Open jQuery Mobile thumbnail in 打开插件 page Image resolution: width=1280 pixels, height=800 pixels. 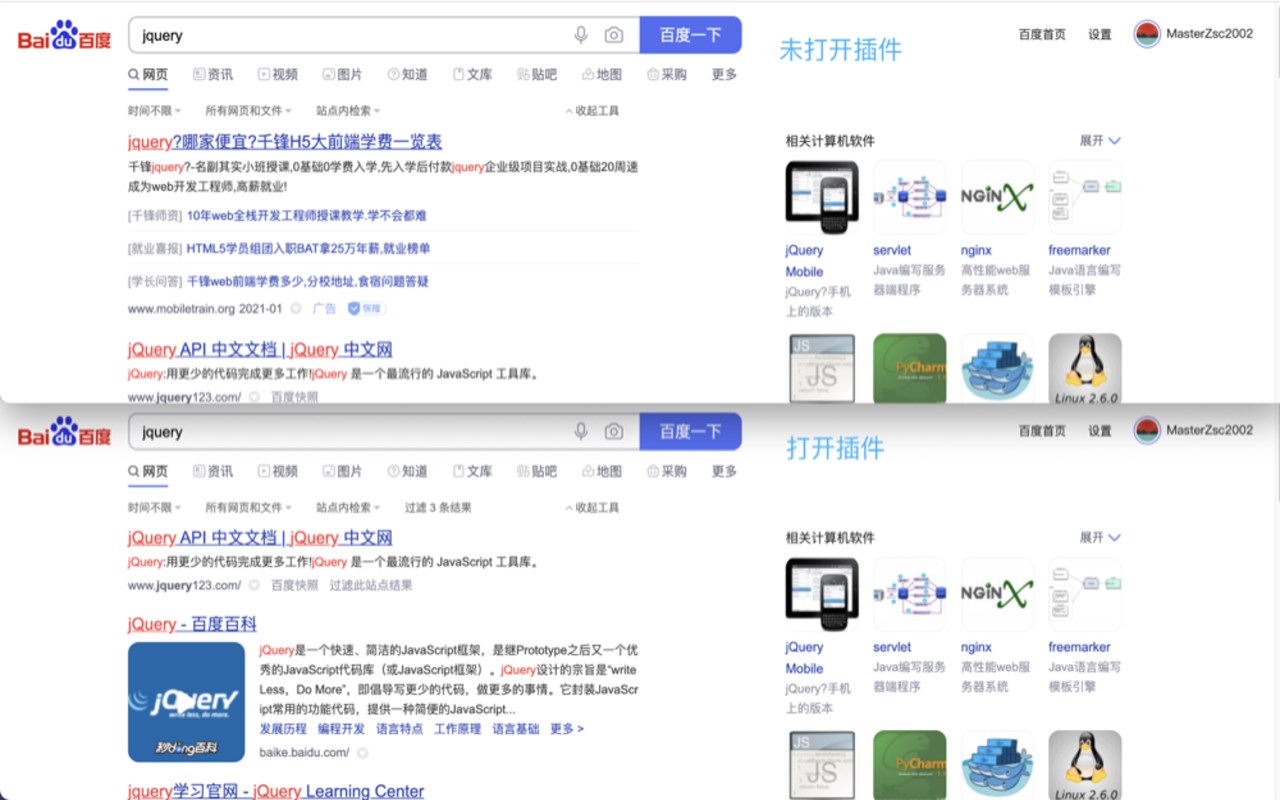coord(822,594)
